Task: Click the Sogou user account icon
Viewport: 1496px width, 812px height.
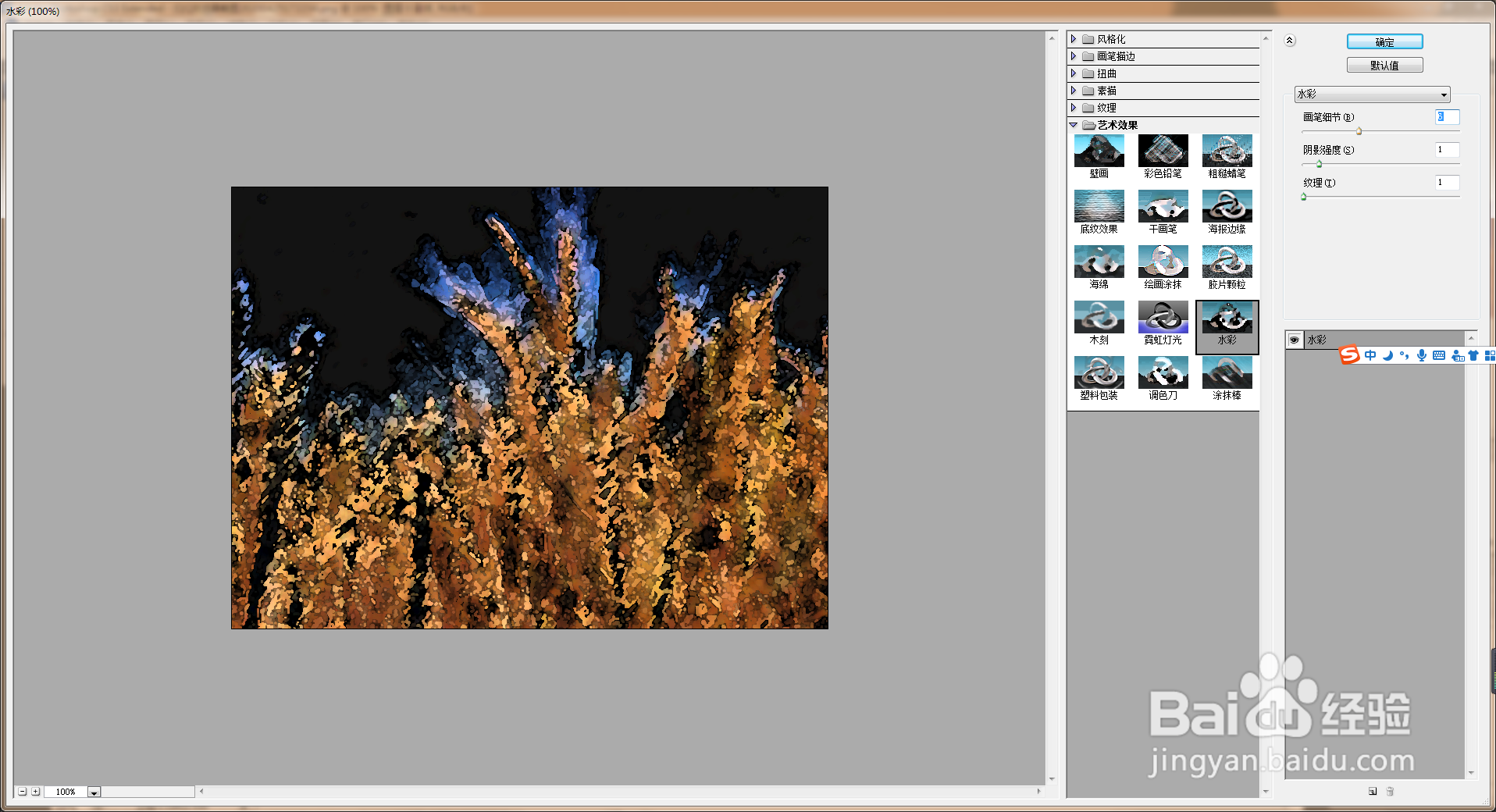Action: point(1457,355)
